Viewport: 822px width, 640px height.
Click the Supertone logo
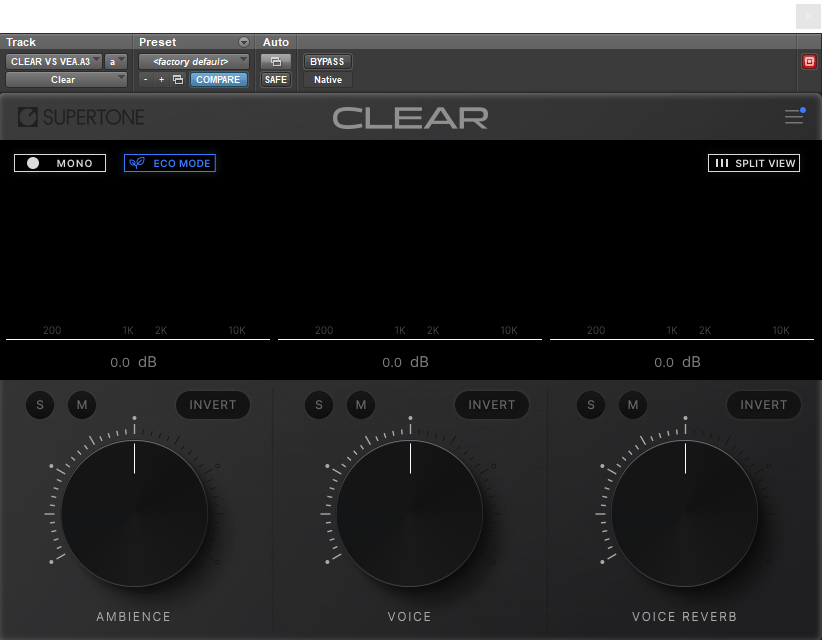pos(81,117)
